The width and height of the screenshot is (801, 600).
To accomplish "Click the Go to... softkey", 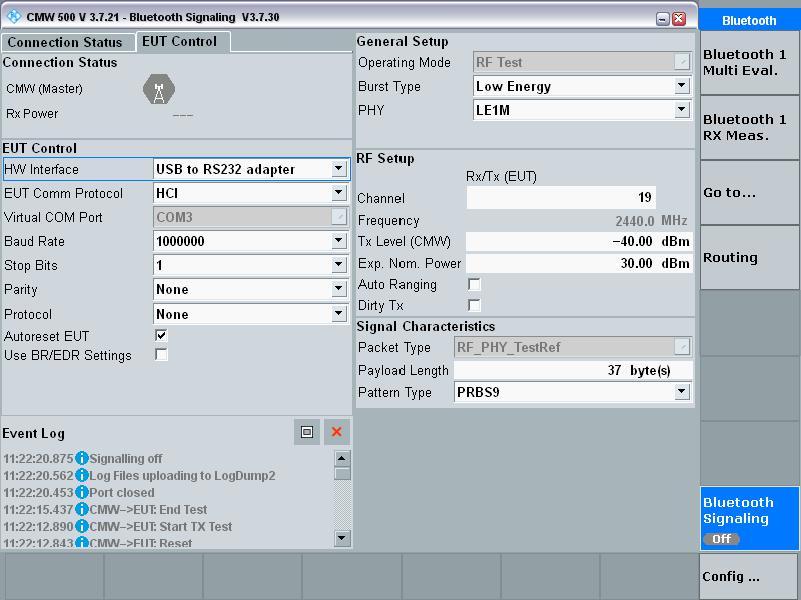I will coord(749,192).
